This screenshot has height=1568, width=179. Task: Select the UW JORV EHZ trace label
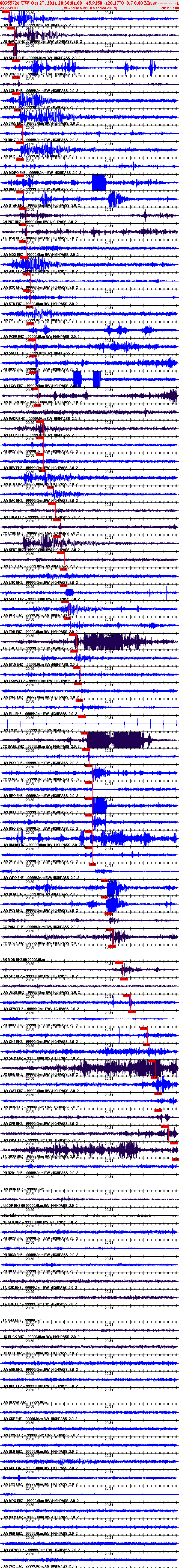41,74
